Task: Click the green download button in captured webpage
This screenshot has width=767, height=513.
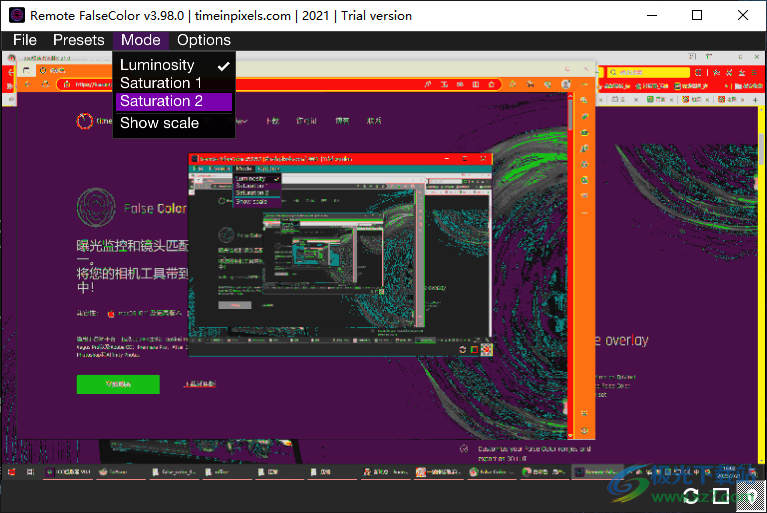Action: pyautogui.click(x=118, y=384)
